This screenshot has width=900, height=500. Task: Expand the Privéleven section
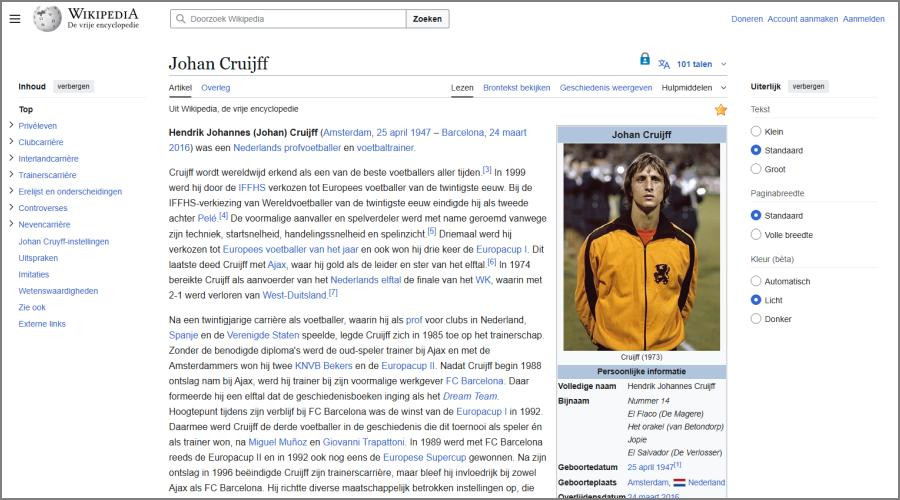pyautogui.click(x=11, y=125)
